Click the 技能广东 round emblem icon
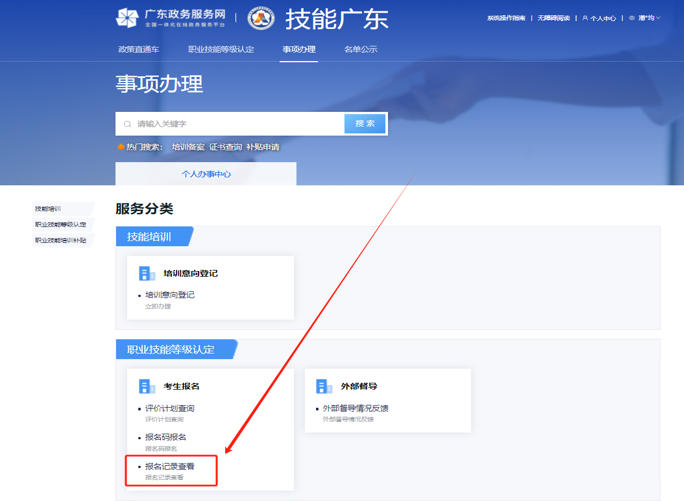This screenshot has height=501, width=684. [x=261, y=18]
